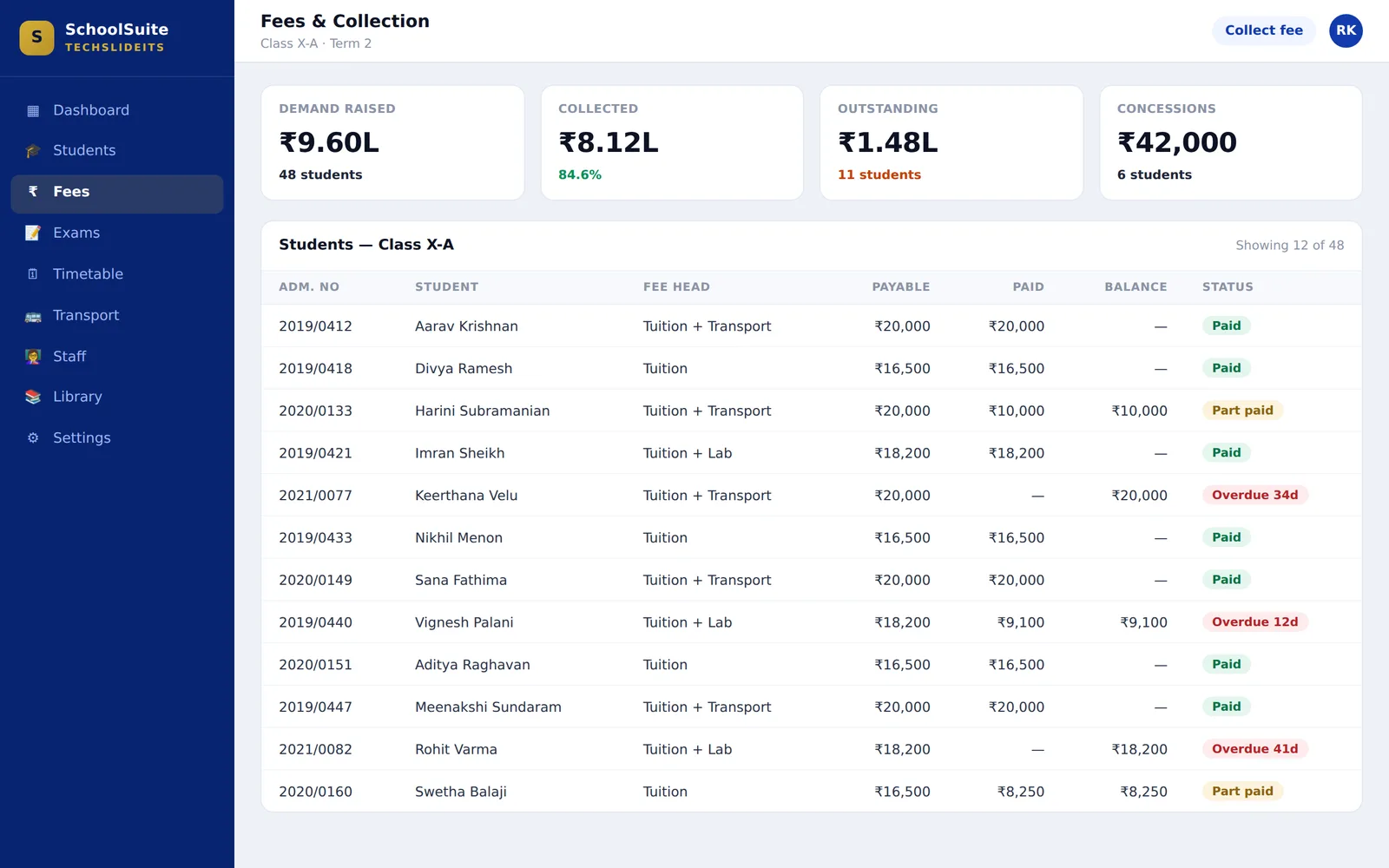This screenshot has height=868, width=1389.
Task: Click the Demand Raised summary card
Action: [x=392, y=142]
